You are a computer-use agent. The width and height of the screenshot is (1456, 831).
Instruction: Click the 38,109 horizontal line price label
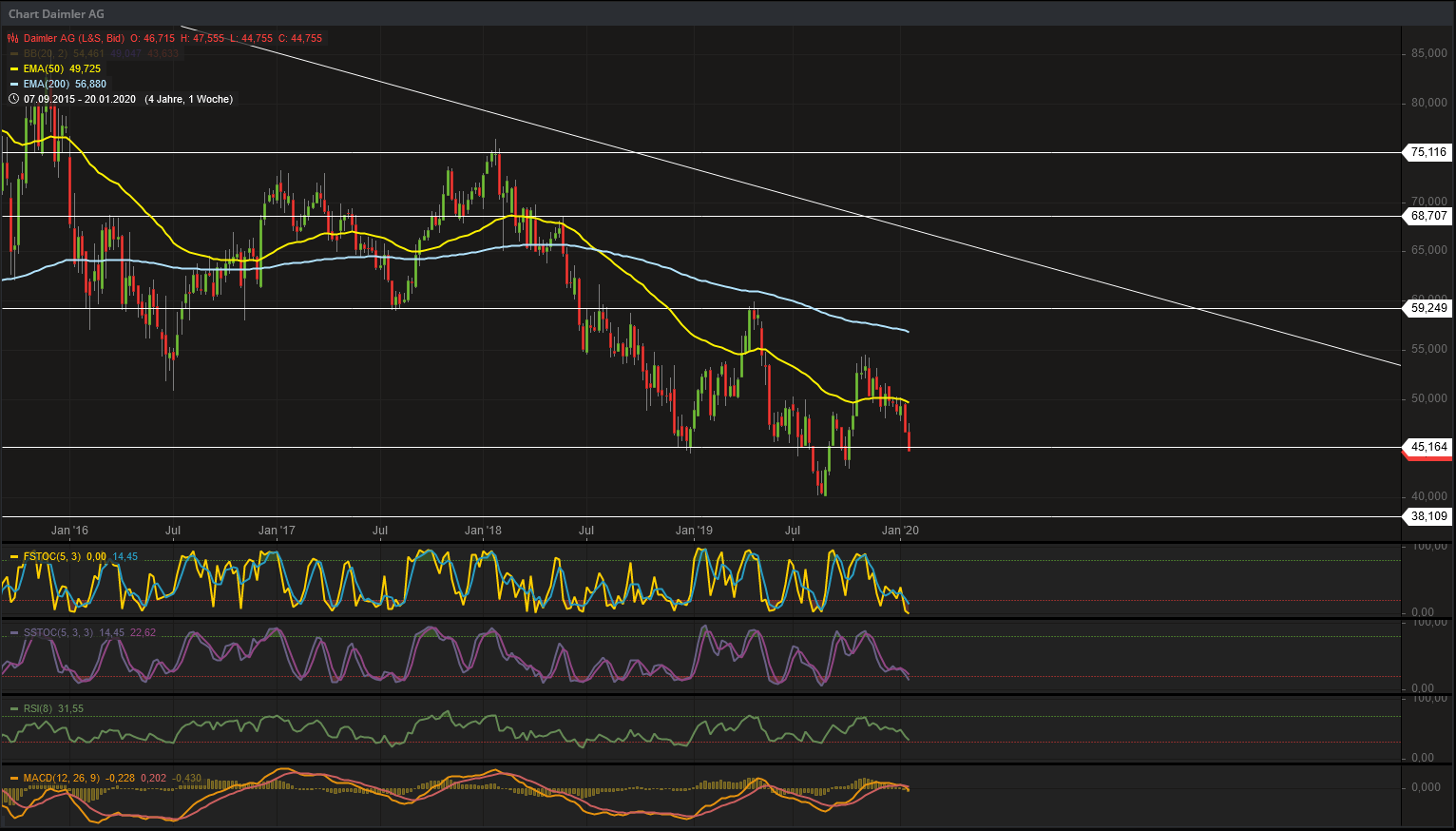[x=1428, y=516]
